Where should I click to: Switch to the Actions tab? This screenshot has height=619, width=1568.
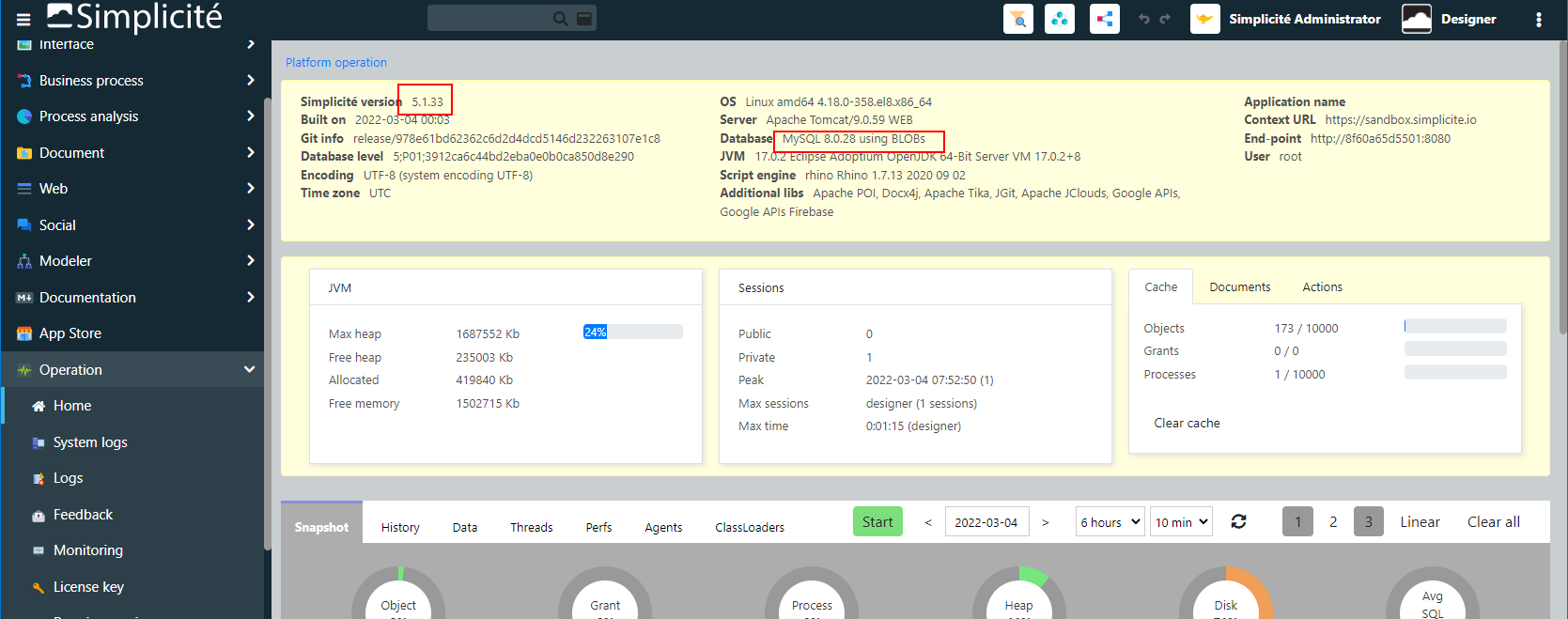coord(1322,287)
